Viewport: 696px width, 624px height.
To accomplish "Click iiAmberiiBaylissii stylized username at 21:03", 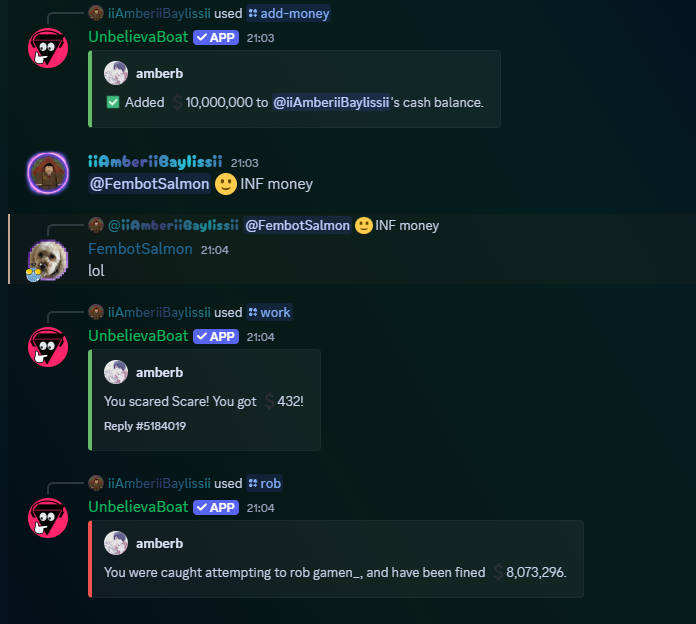I will (155, 162).
